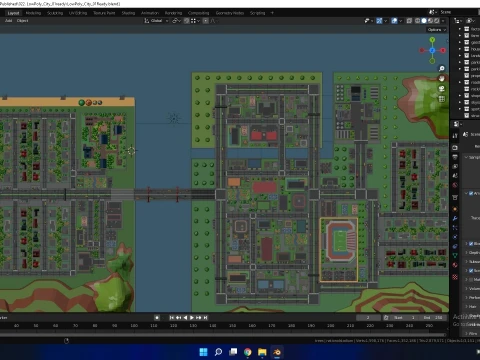
Task: Jump to the timeline start frame
Action: (x=172, y=318)
